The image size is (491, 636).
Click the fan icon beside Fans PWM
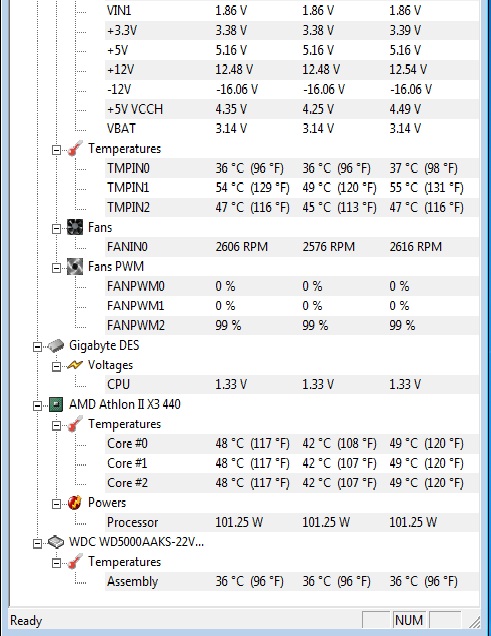point(75,266)
